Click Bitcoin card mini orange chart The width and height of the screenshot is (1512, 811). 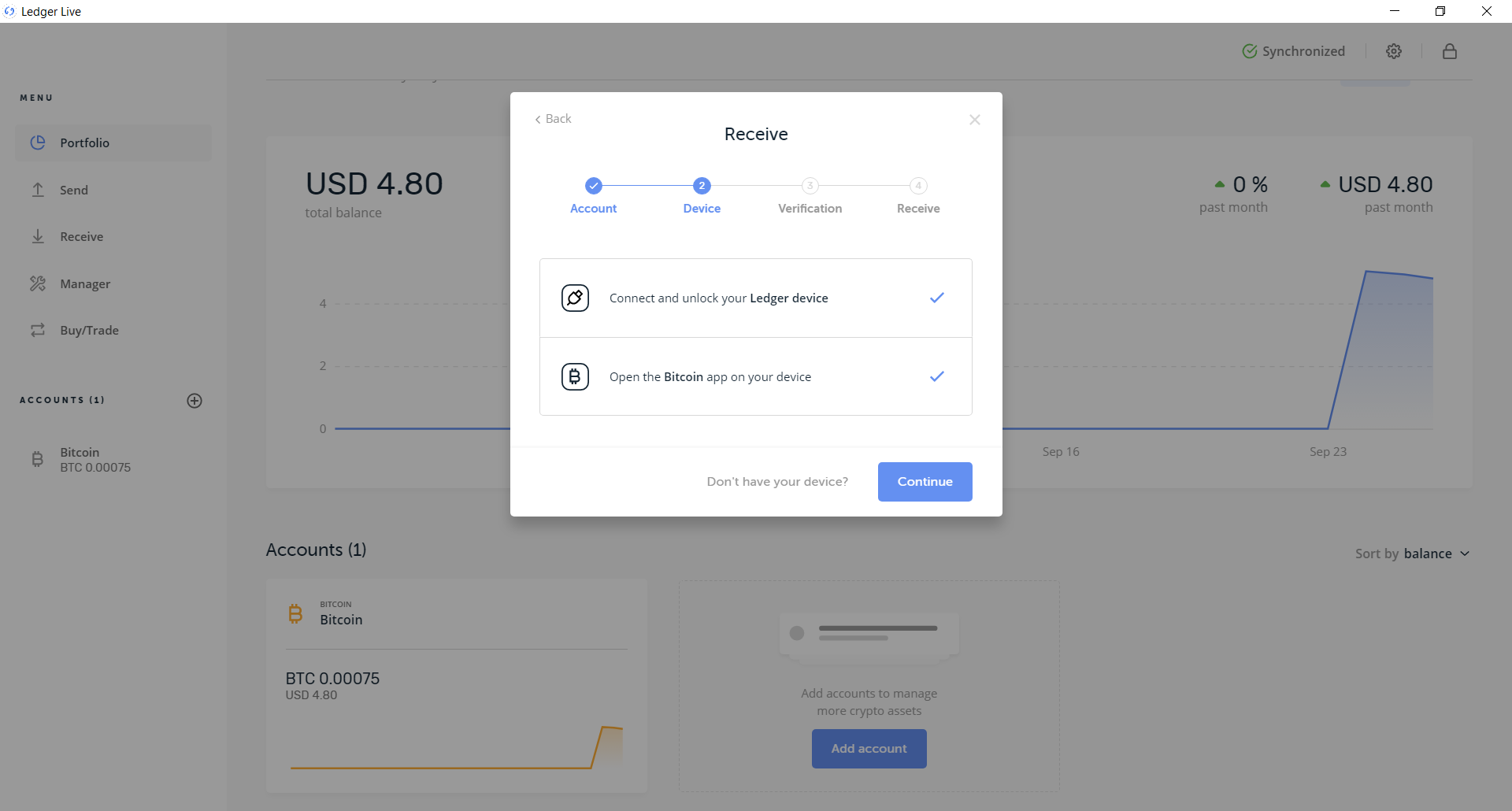click(457, 747)
